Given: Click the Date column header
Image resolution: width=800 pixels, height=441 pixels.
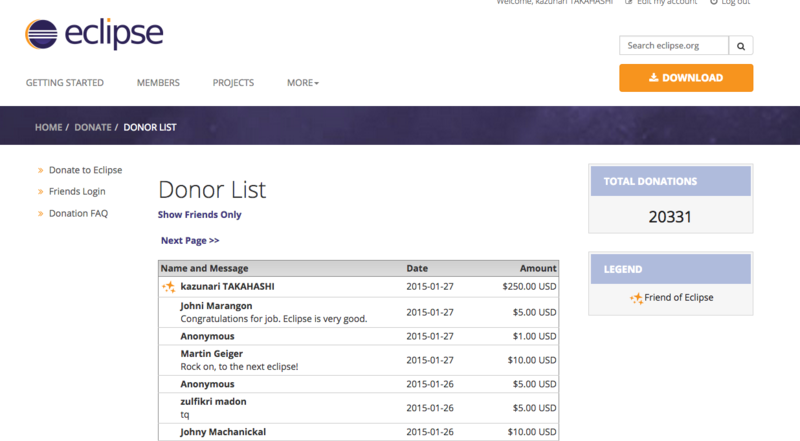Looking at the screenshot, I should click(417, 268).
